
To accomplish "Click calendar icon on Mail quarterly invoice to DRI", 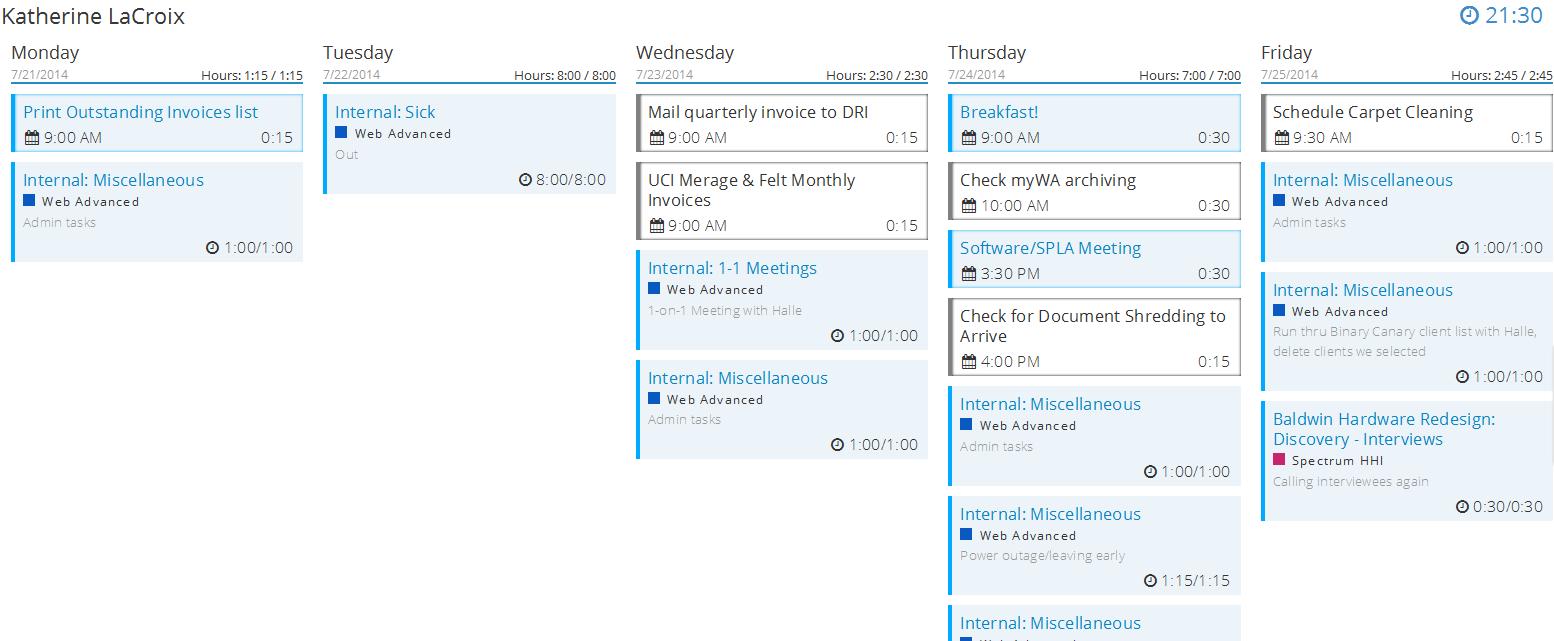I will click(656, 138).
